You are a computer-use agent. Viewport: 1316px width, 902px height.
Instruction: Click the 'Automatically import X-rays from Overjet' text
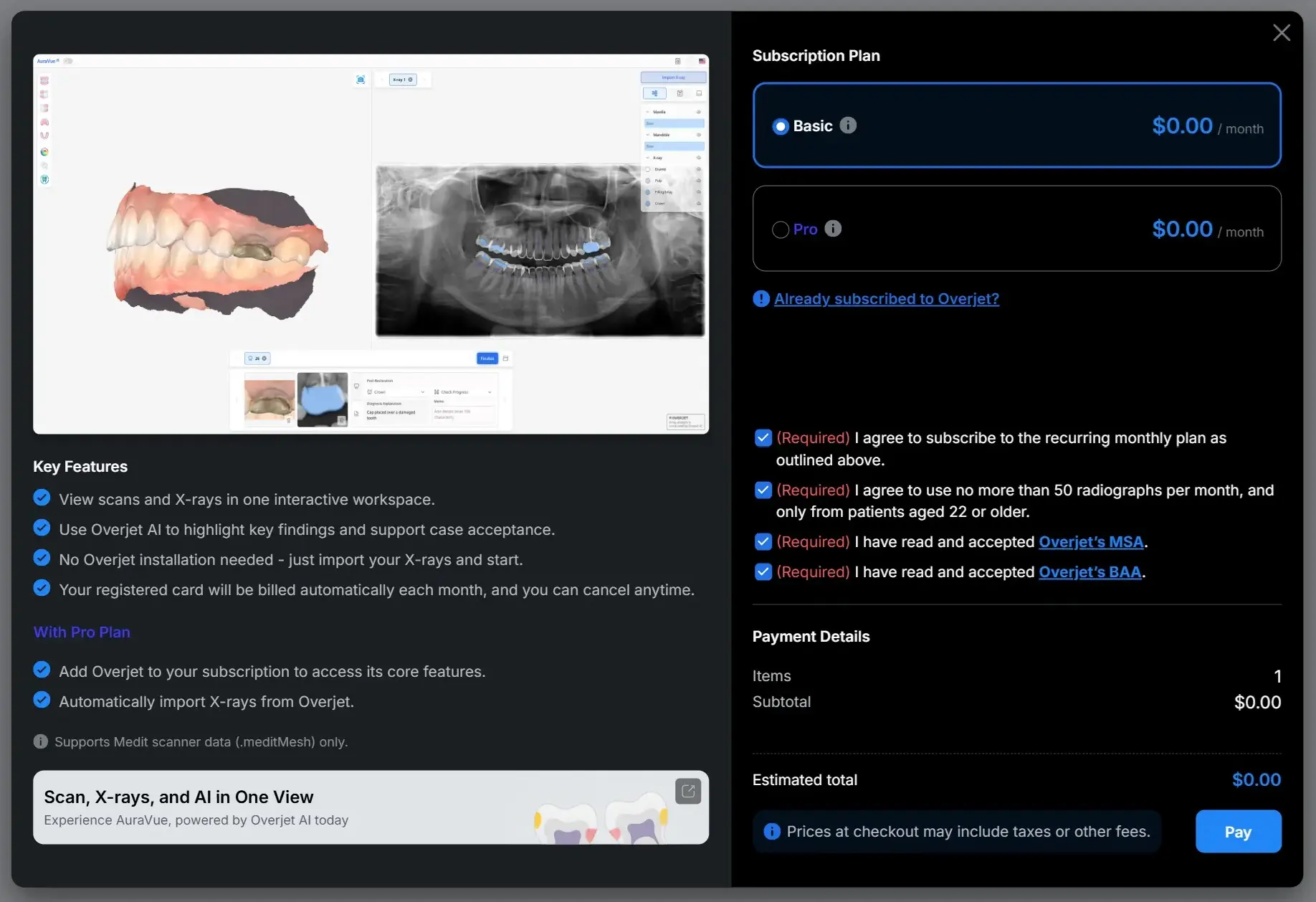coord(206,702)
